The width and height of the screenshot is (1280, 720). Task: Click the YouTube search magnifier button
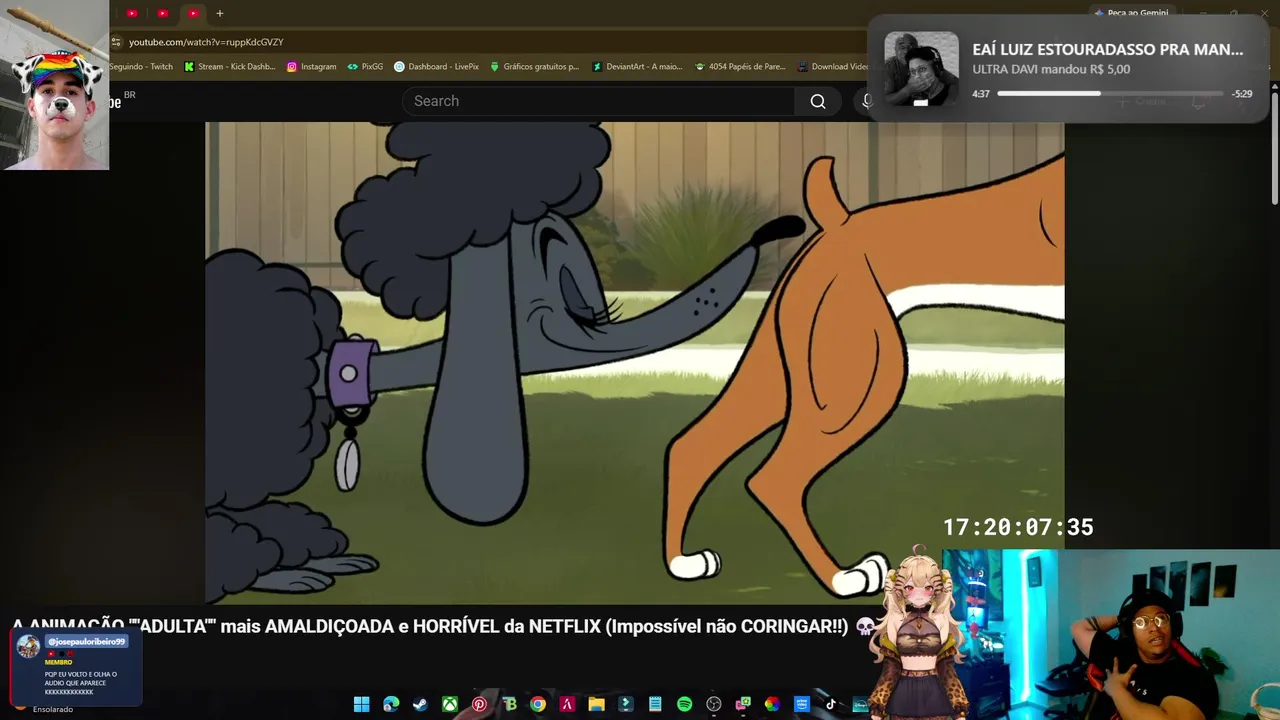point(818,101)
